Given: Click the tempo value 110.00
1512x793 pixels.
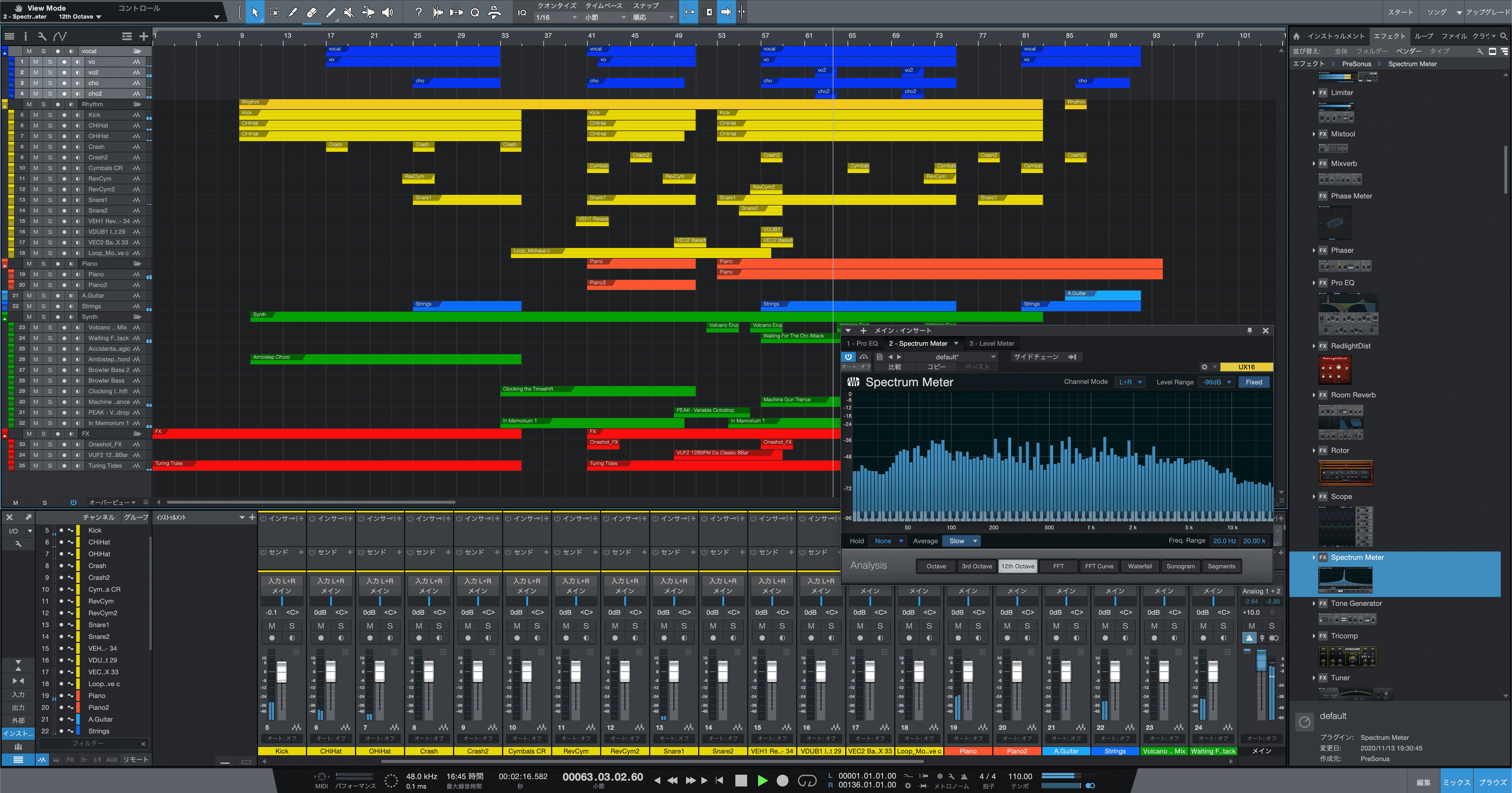Looking at the screenshot, I should pos(1020,776).
